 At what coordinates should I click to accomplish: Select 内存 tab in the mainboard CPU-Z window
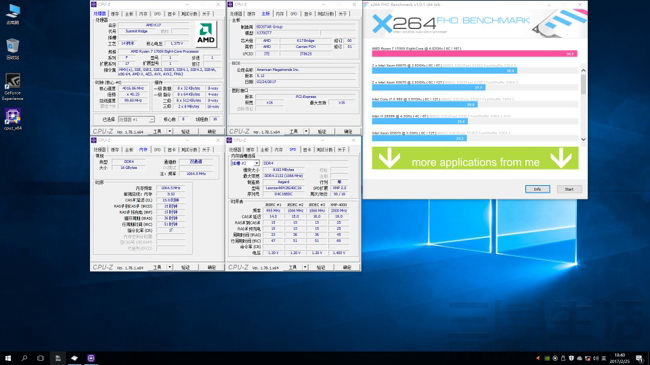pyautogui.click(x=280, y=14)
